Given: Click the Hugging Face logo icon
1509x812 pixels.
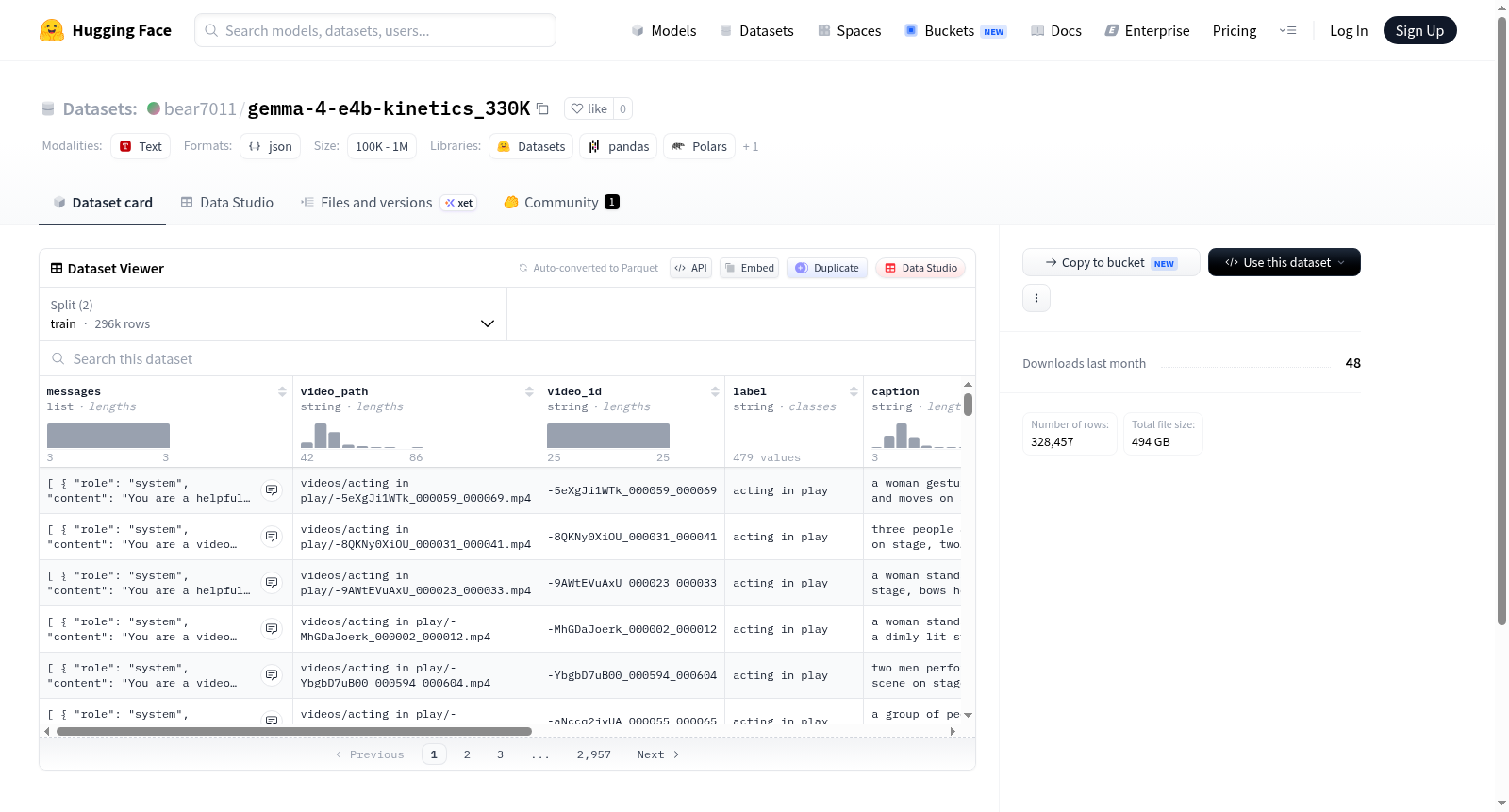Looking at the screenshot, I should coord(52,30).
